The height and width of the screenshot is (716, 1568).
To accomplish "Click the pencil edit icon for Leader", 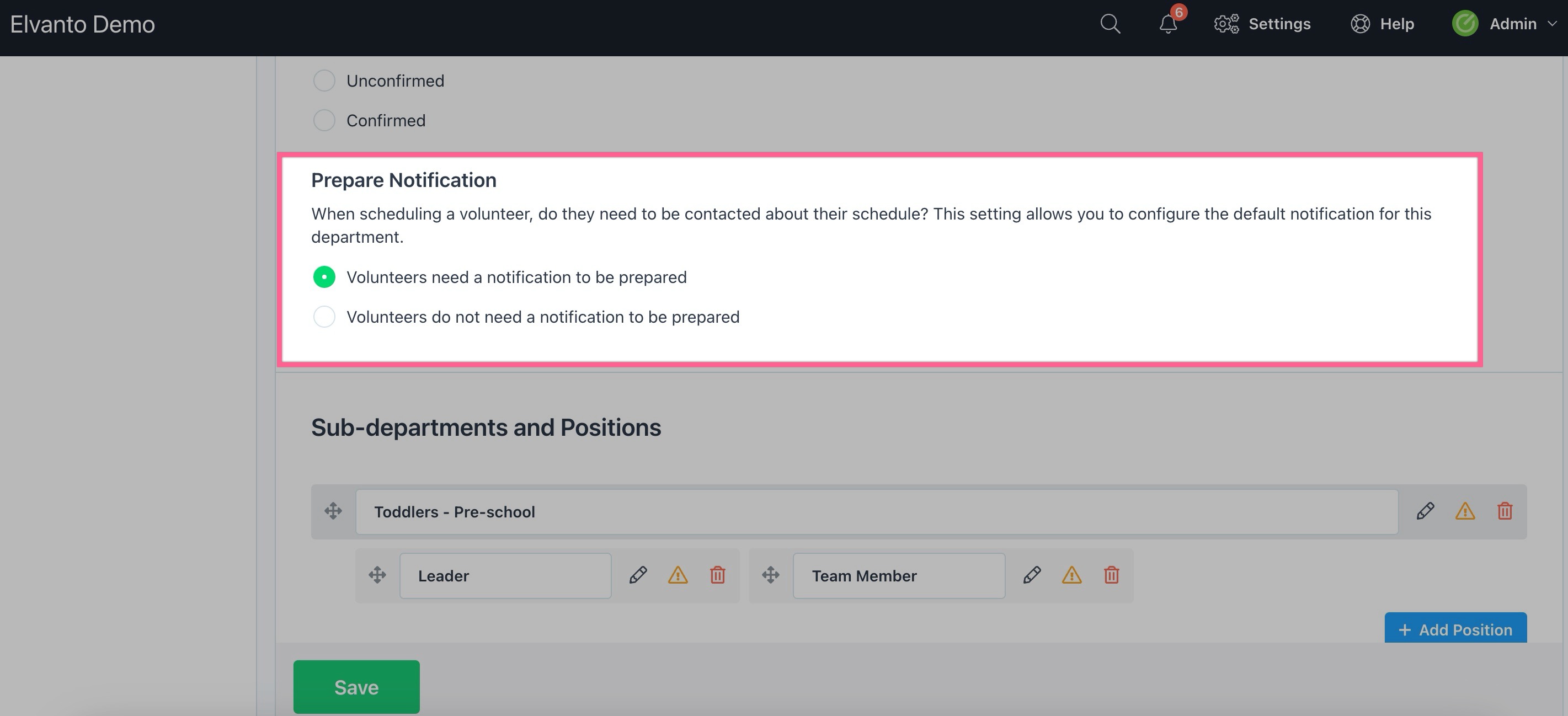I will click(x=638, y=575).
